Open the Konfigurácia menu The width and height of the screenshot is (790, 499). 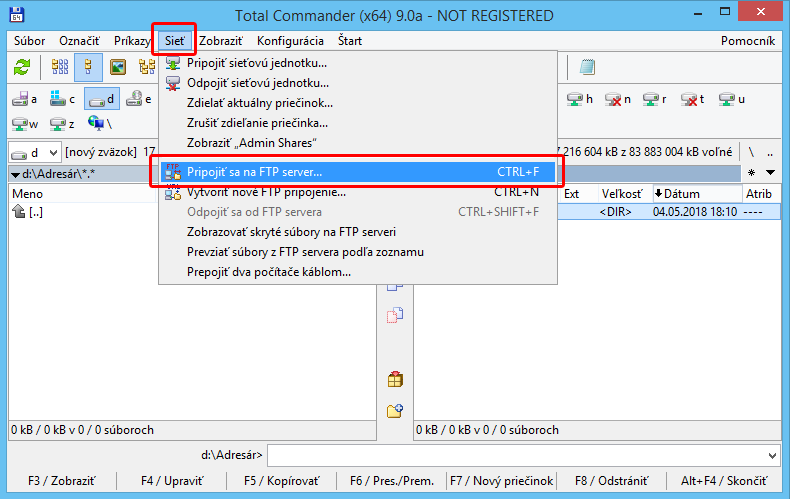[289, 41]
